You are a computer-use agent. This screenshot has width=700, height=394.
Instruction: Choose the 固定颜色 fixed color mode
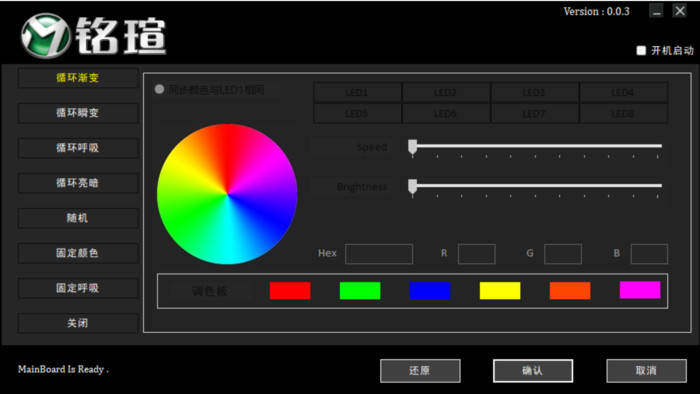coord(78,253)
